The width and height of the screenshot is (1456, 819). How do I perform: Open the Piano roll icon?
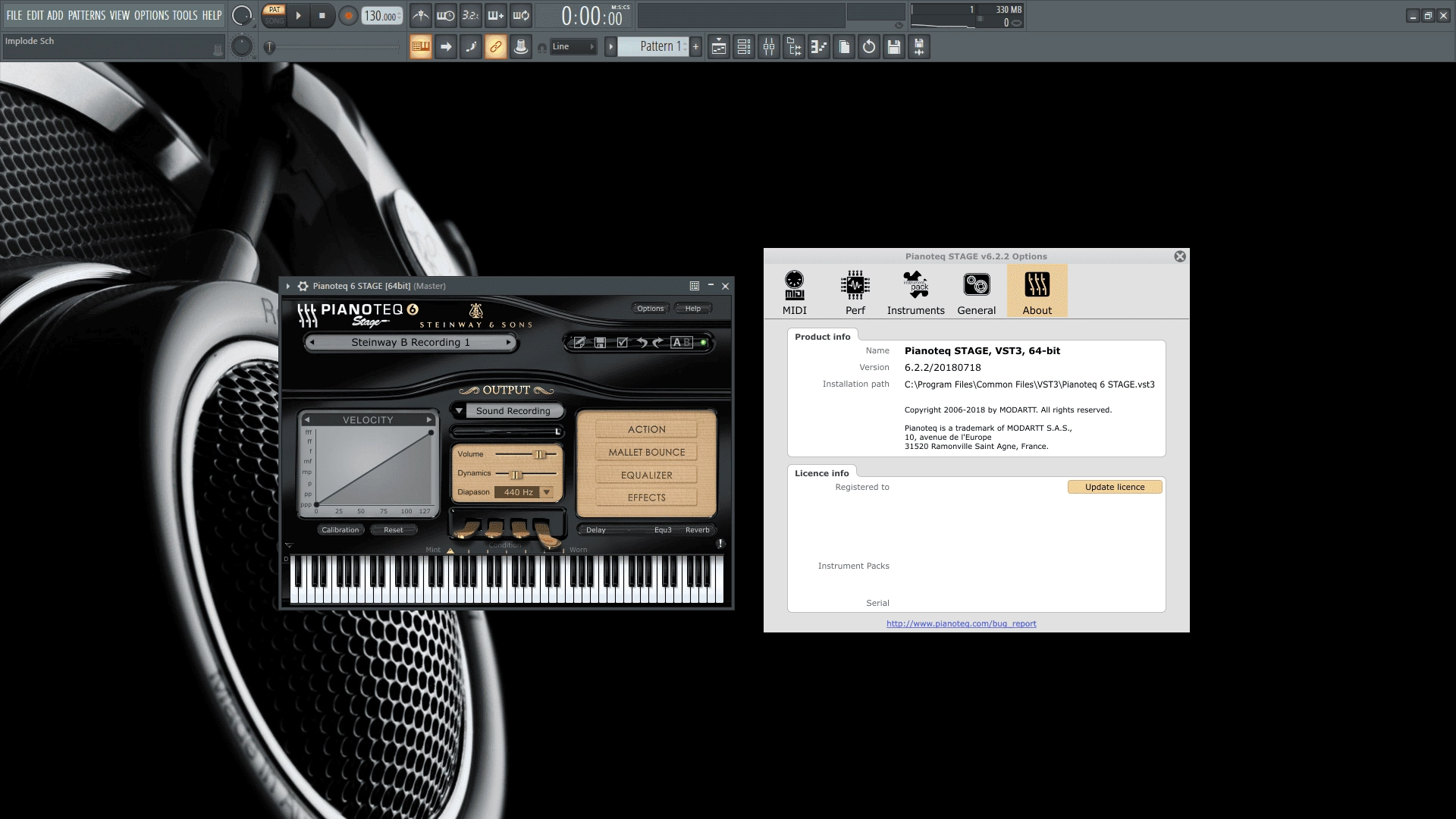819,47
